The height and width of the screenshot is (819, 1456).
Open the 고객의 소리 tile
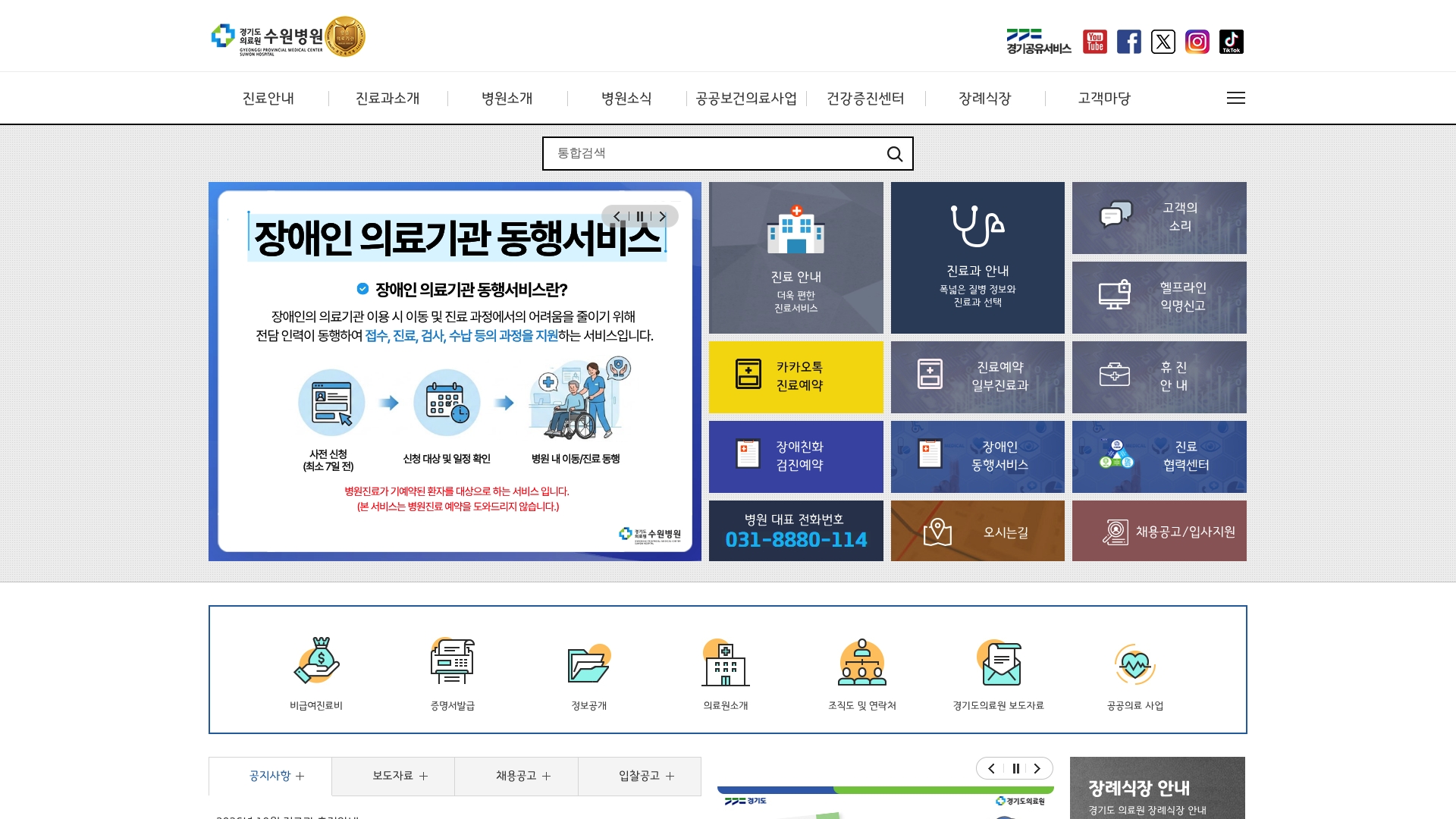(x=1159, y=218)
